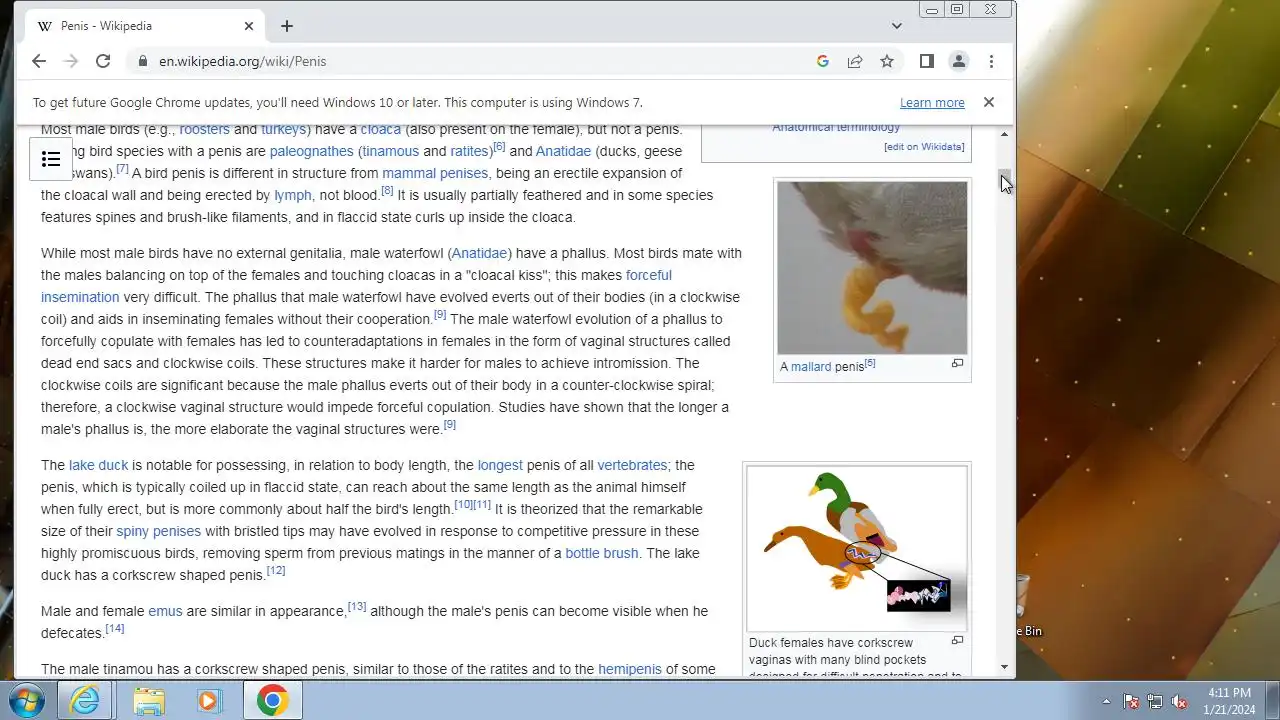Viewport: 1280px width, 720px height.
Task: Open the mammal penises link
Action: [435, 173]
